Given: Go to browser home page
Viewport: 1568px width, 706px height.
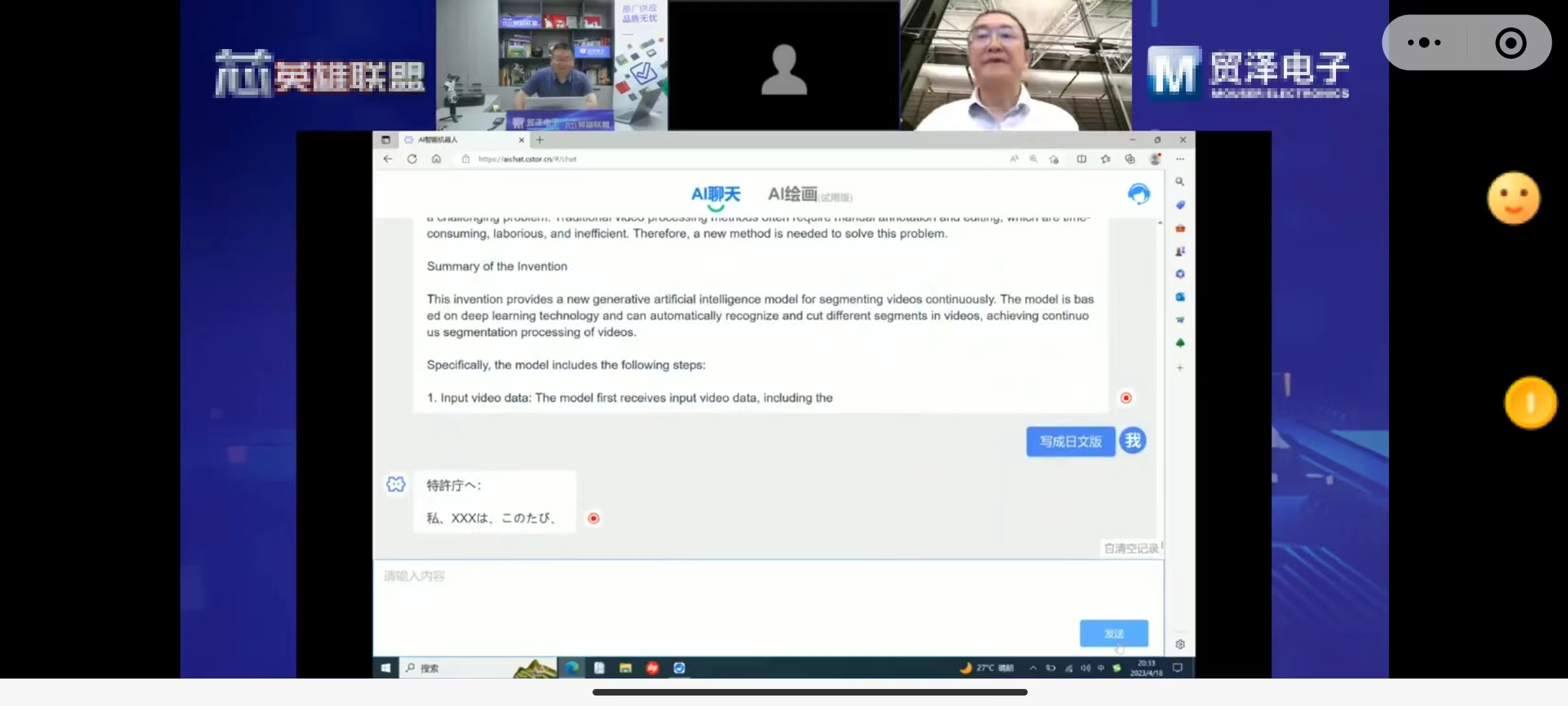Looking at the screenshot, I should (436, 159).
